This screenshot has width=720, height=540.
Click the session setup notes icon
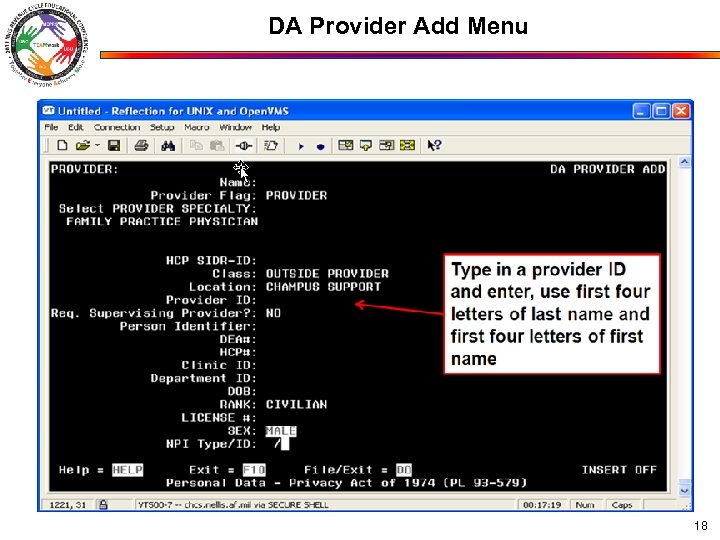click(x=271, y=146)
